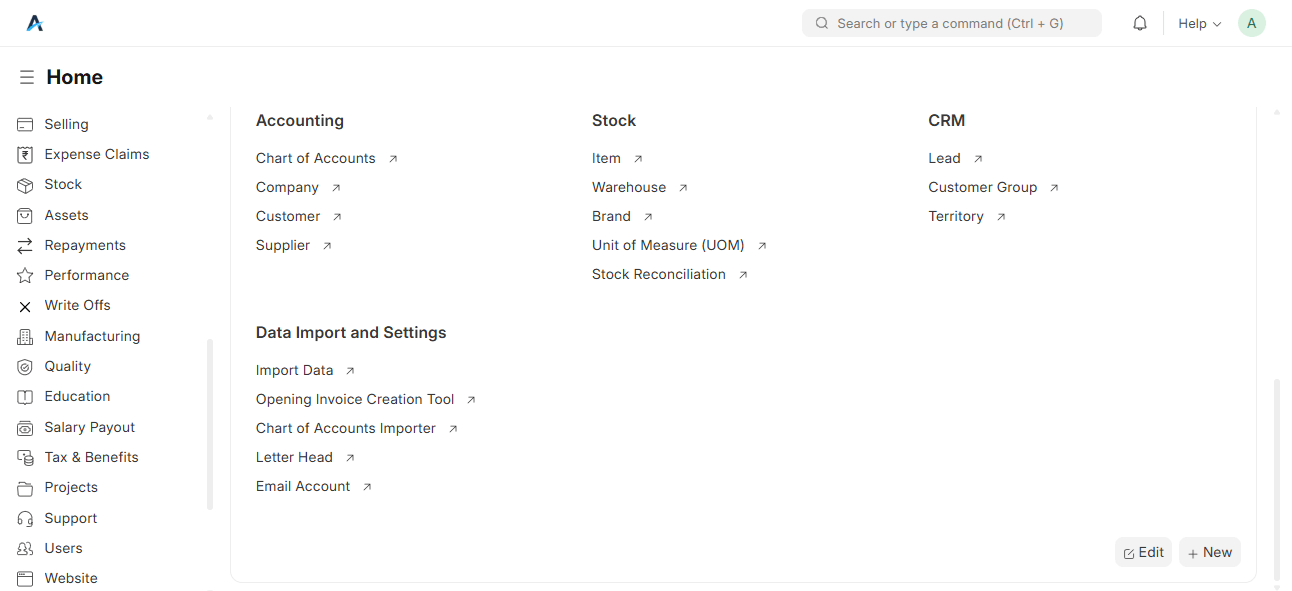
Task: Open Chart of Accounts link
Action: [x=316, y=158]
